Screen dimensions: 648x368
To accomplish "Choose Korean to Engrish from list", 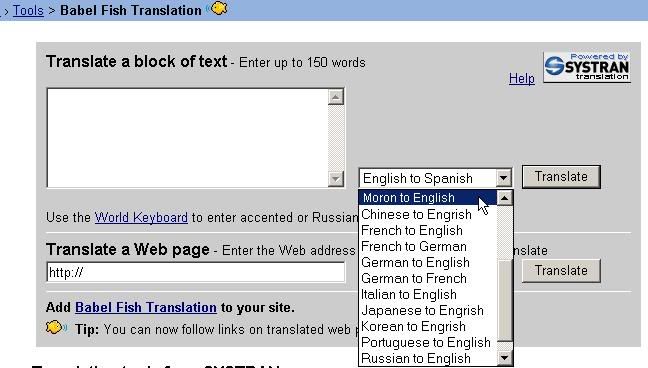I will [428, 327].
